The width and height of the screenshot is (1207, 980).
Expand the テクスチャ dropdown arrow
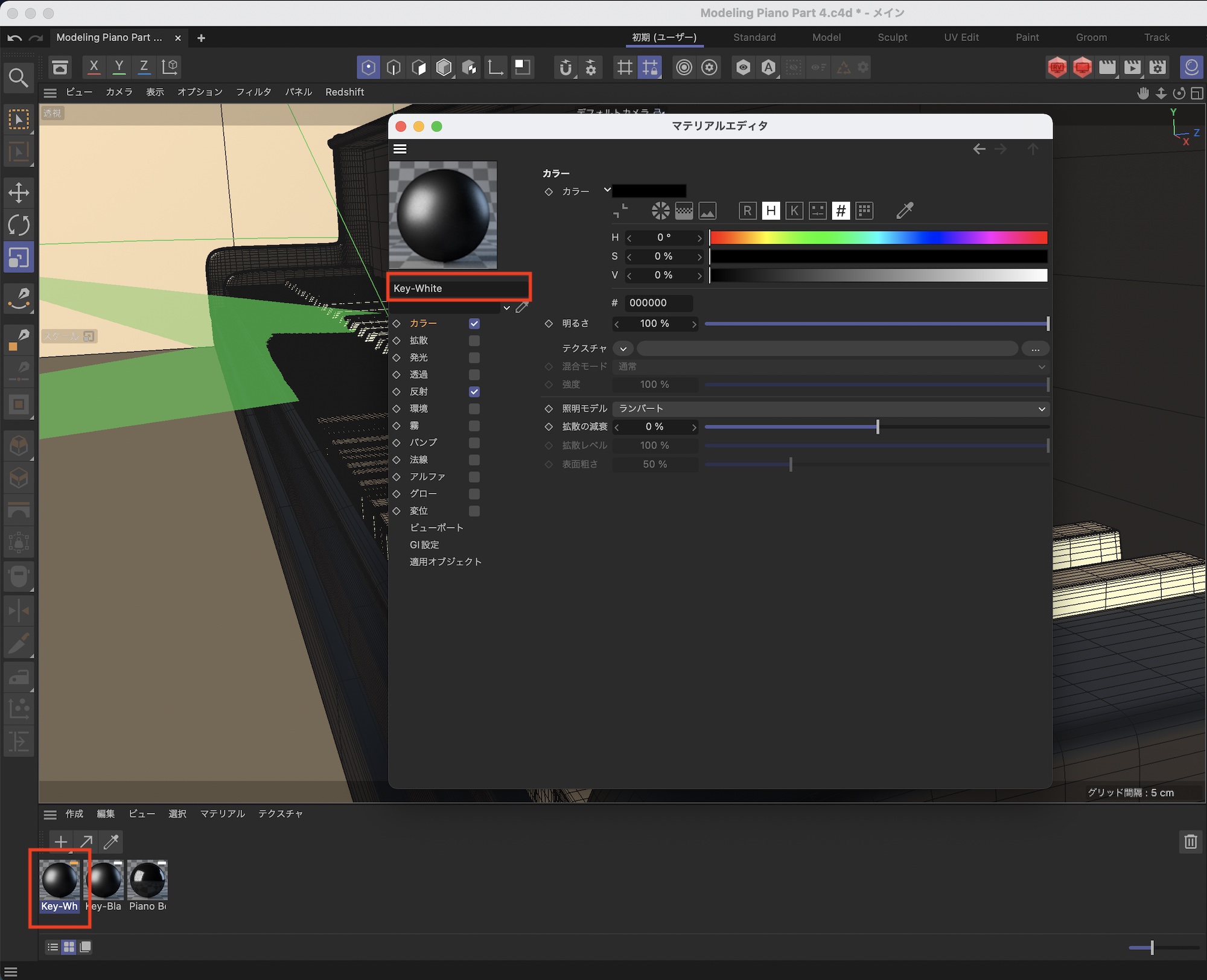point(623,349)
